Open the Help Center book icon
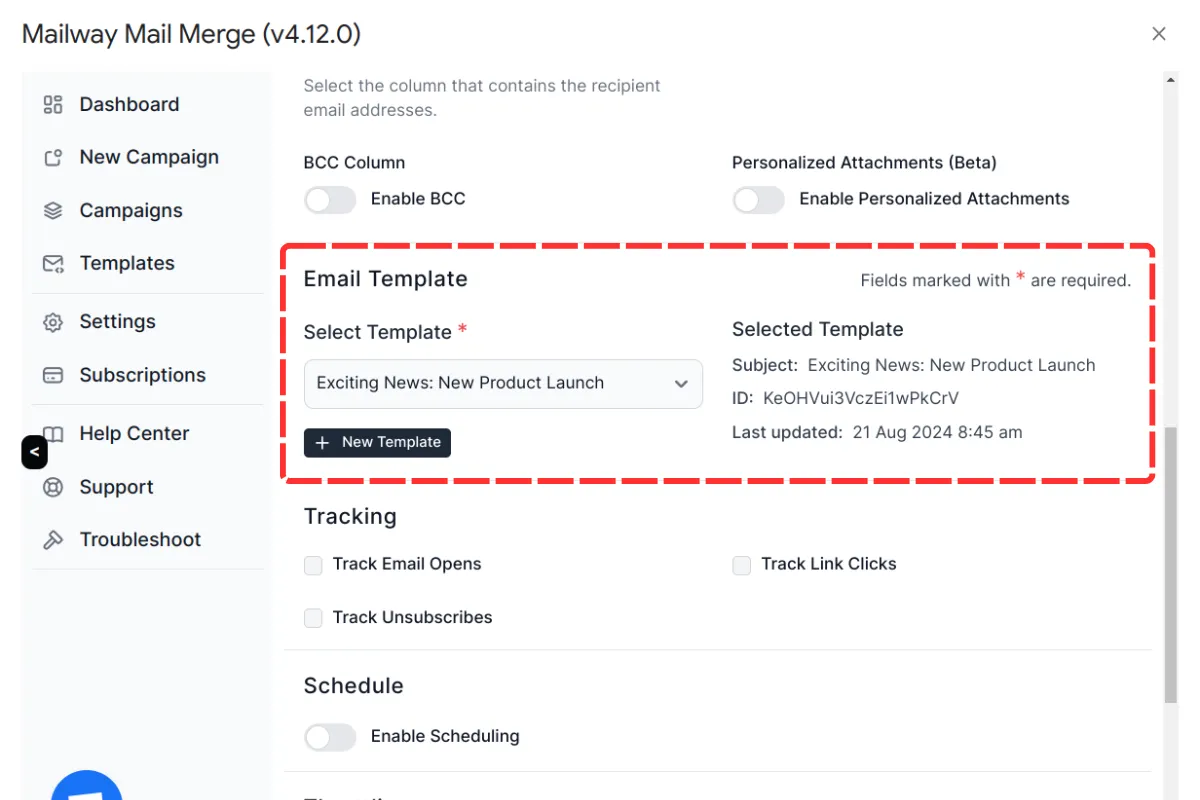Screen dimensions: 1200x800 (x=54, y=433)
